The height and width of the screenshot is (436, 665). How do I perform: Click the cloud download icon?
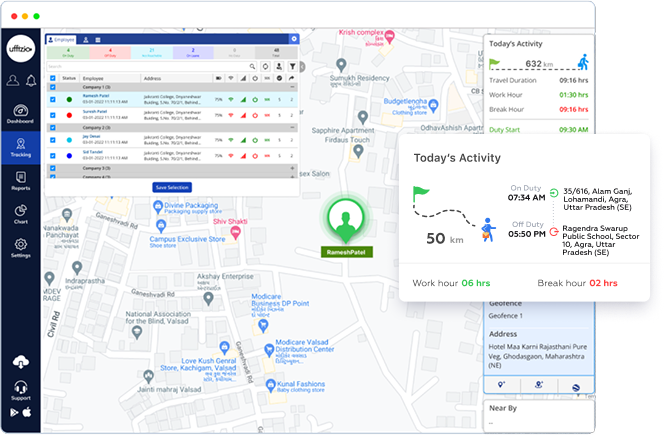click(x=21, y=362)
